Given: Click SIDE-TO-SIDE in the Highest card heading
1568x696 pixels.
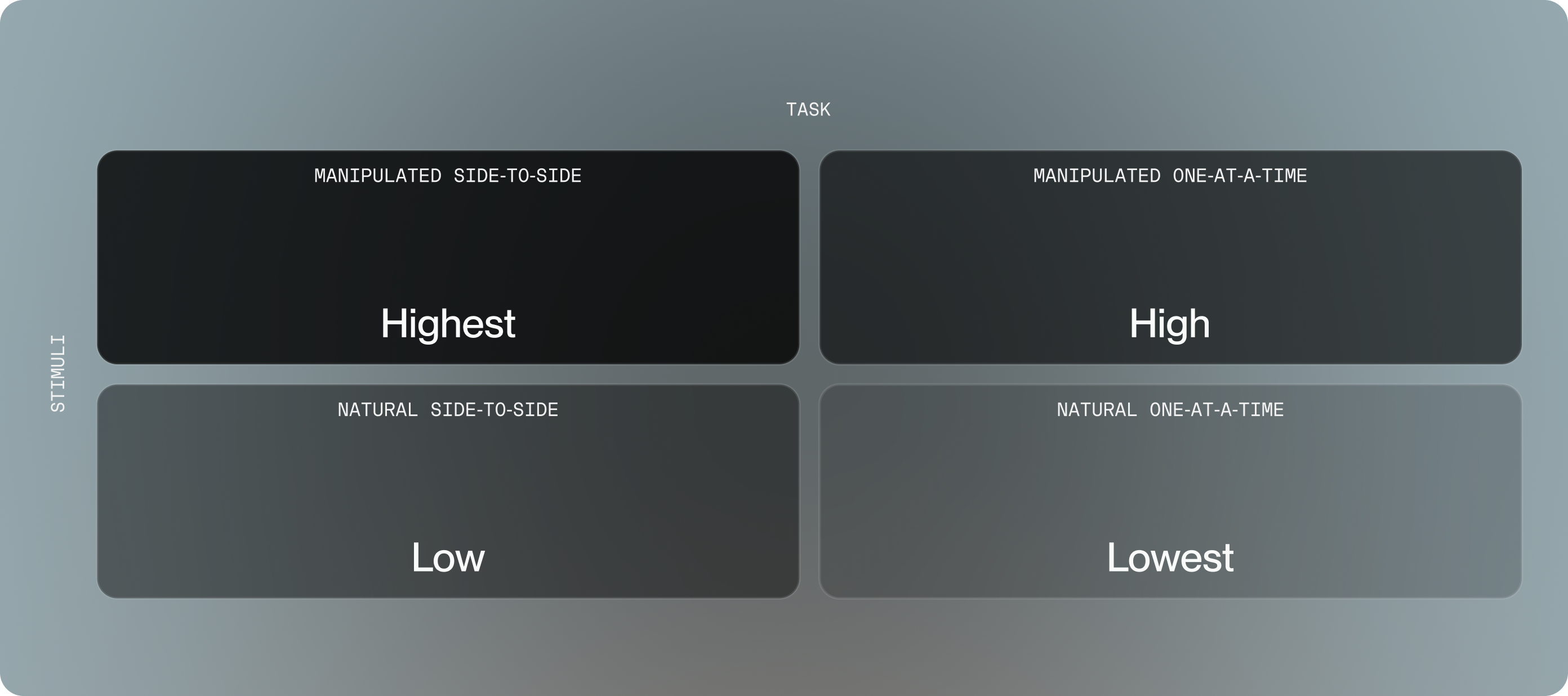Looking at the screenshot, I should click(x=518, y=176).
